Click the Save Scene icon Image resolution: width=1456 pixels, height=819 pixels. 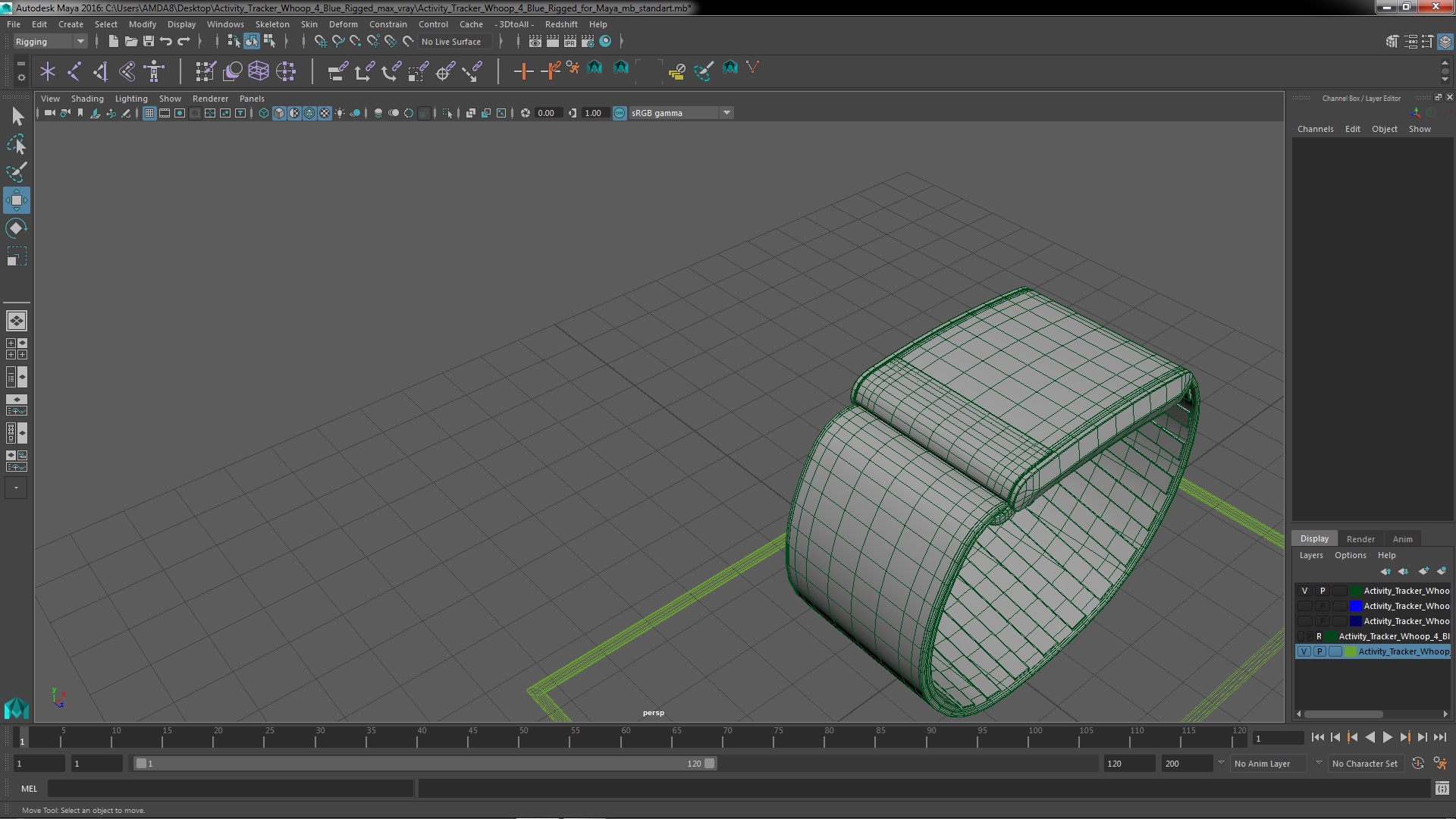coord(149,42)
